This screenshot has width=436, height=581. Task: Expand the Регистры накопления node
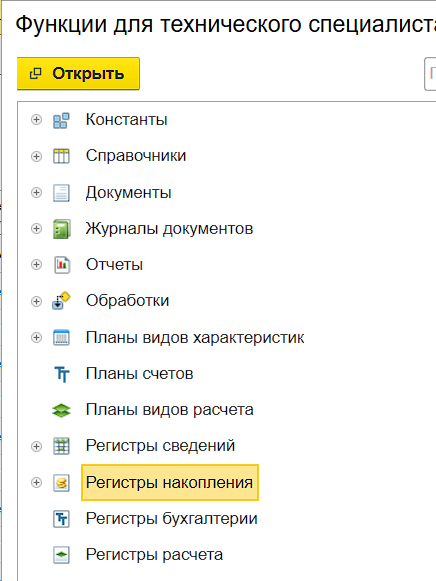pos(36,482)
